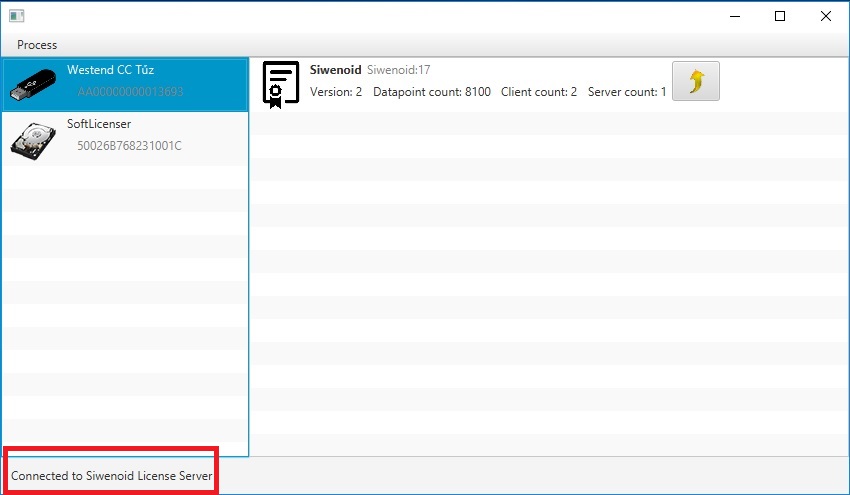Click the Version: 2 label
Image resolution: width=850 pixels, height=495 pixels.
[336, 92]
